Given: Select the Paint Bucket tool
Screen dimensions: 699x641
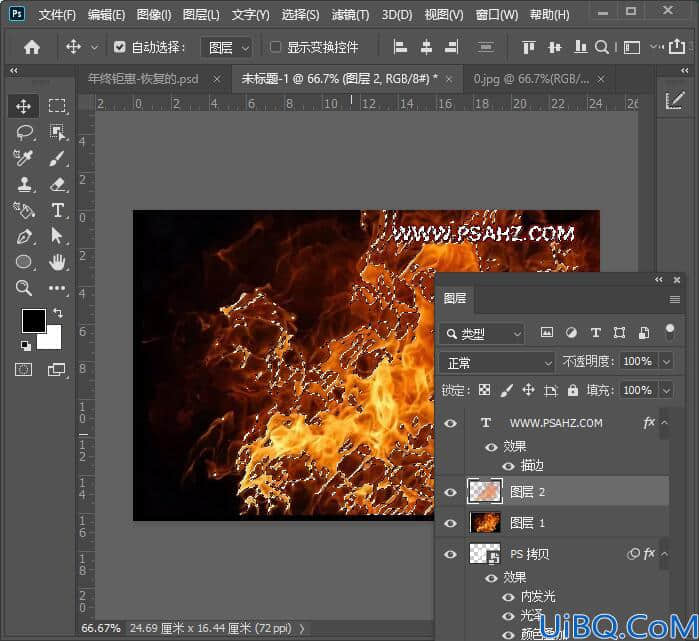Looking at the screenshot, I should (23, 210).
